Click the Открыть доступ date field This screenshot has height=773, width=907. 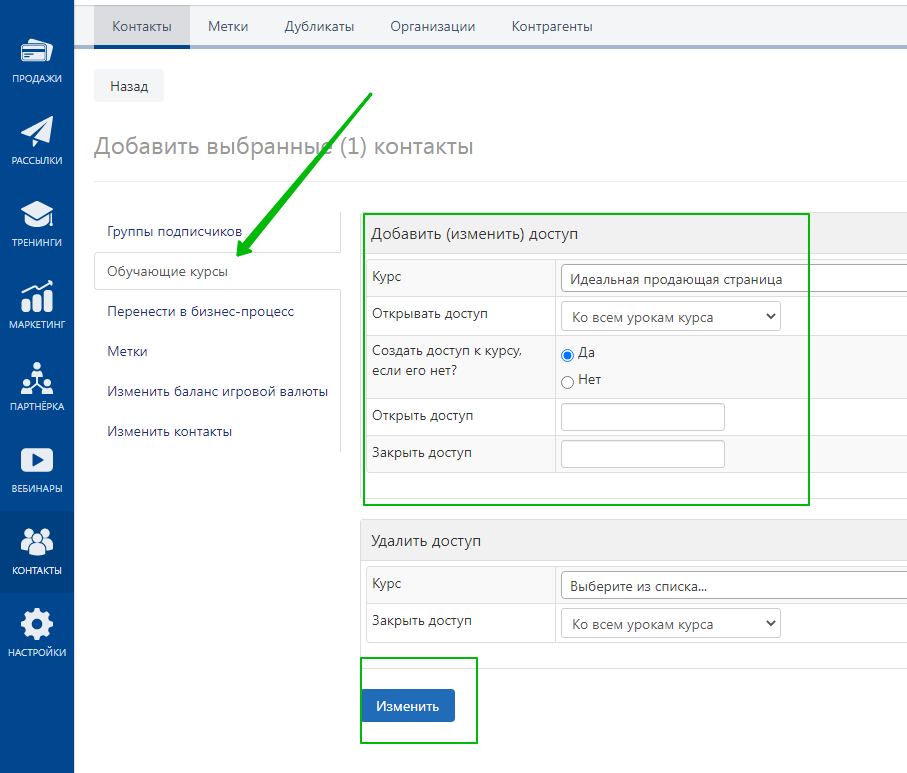(x=643, y=417)
